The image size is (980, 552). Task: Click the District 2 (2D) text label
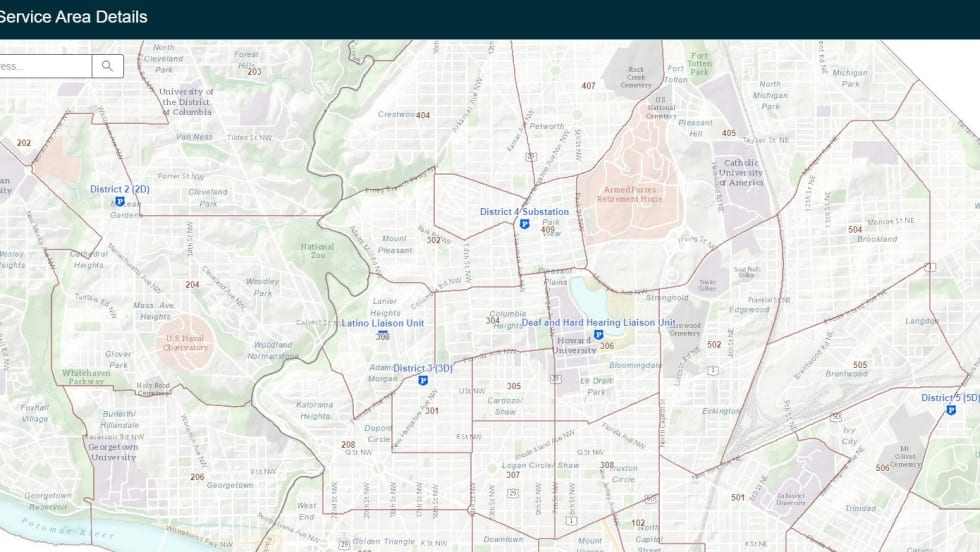[120, 189]
